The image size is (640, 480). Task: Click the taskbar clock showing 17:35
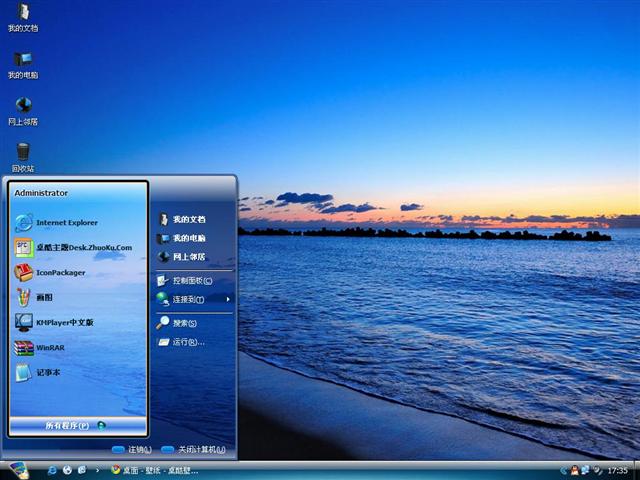pyautogui.click(x=617, y=470)
